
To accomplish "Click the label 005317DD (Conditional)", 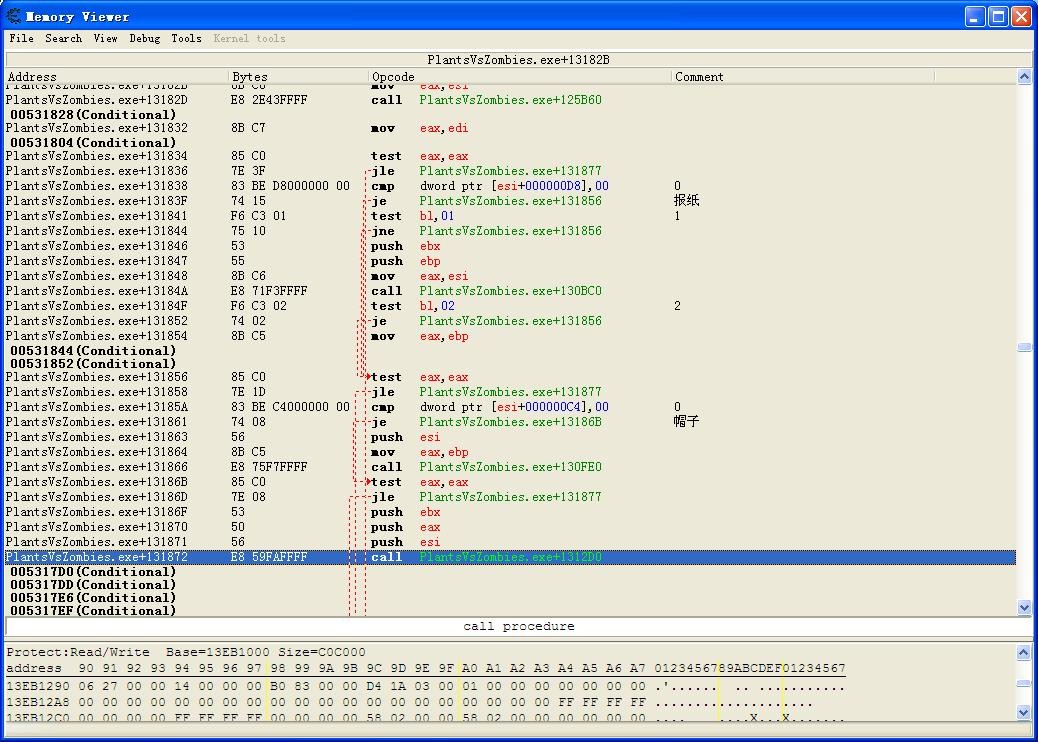I will point(93,585).
